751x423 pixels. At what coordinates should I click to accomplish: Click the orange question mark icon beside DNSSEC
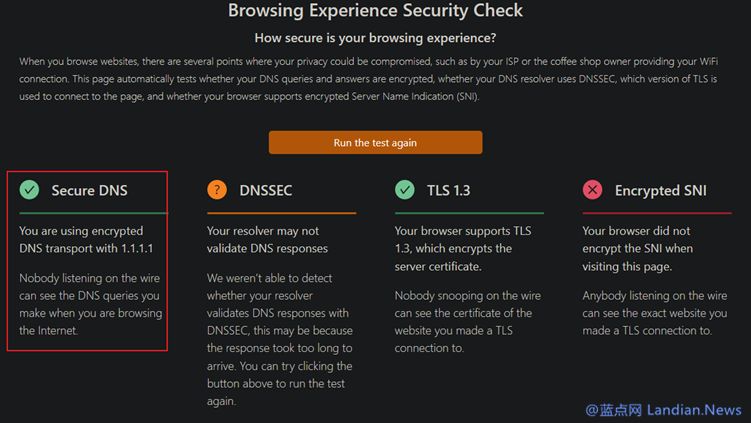coord(217,190)
